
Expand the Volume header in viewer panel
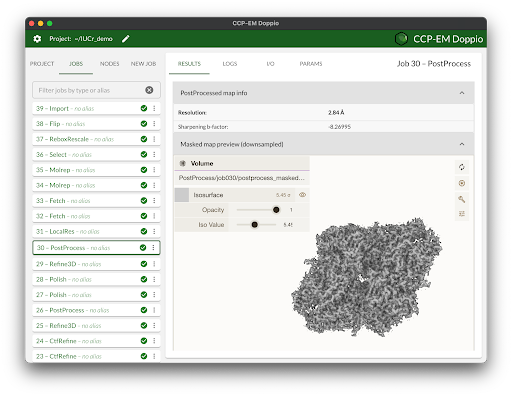(242, 163)
